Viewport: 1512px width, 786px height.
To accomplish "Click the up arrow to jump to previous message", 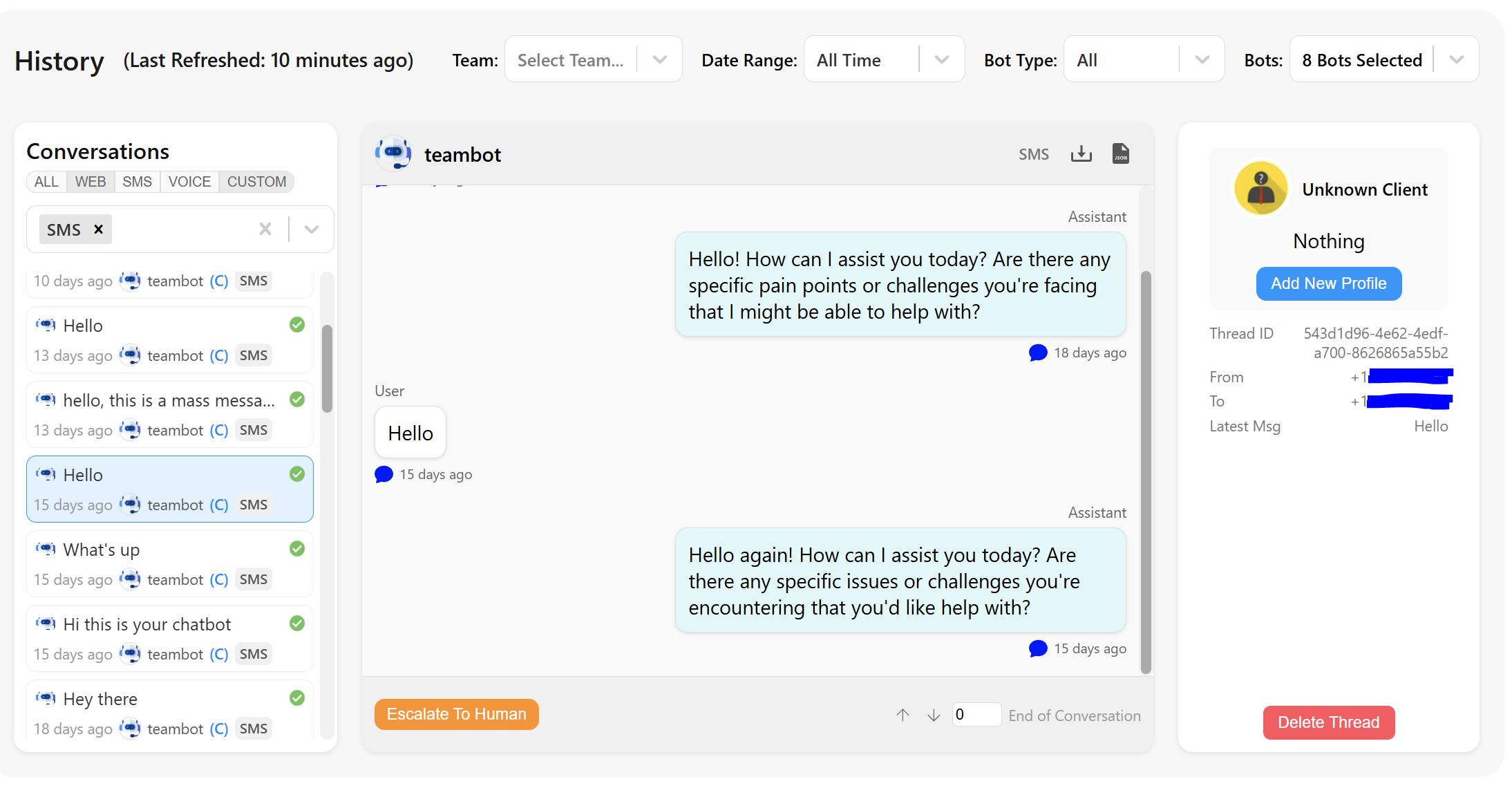I will tap(903, 715).
